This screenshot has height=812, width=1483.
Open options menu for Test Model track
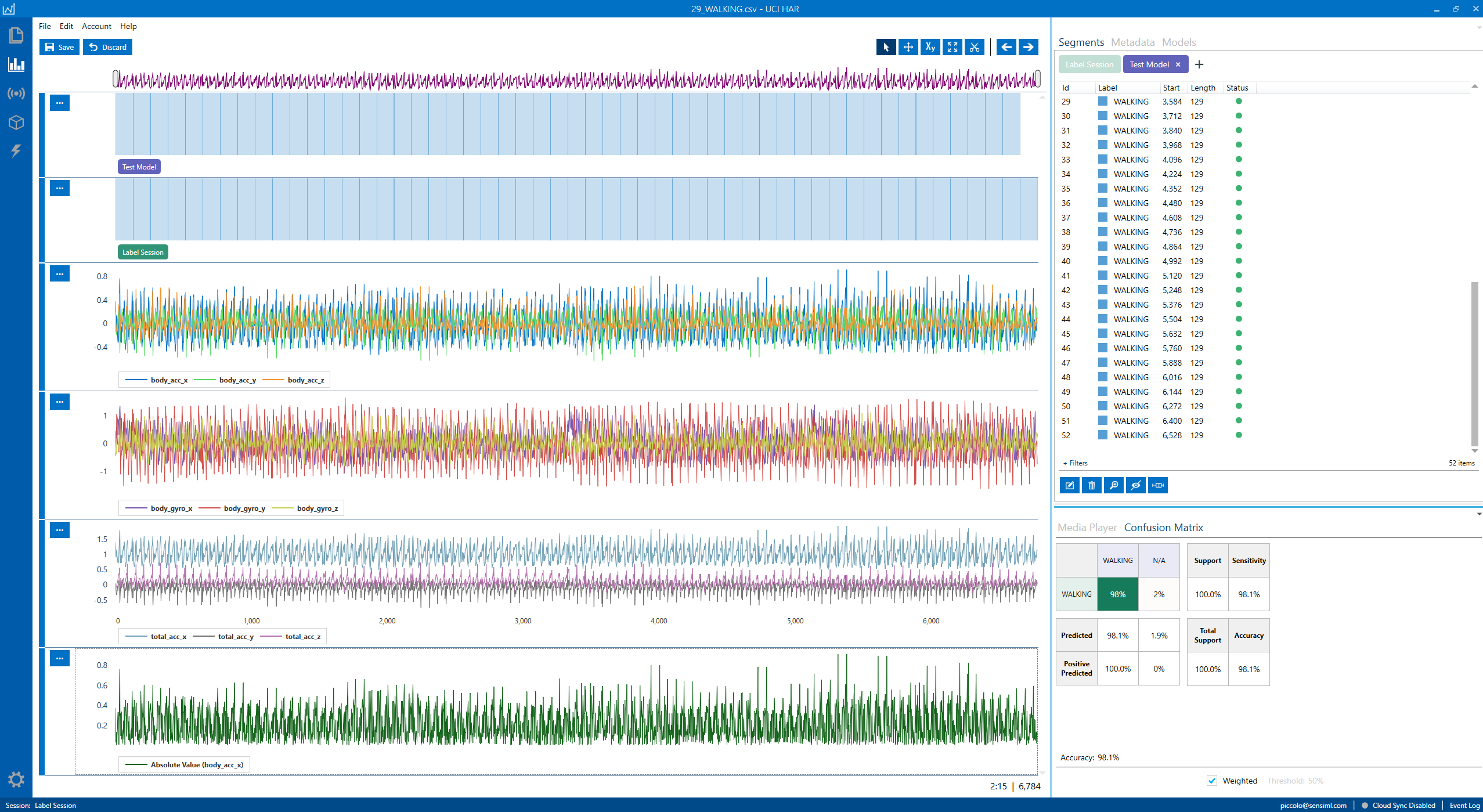click(60, 103)
